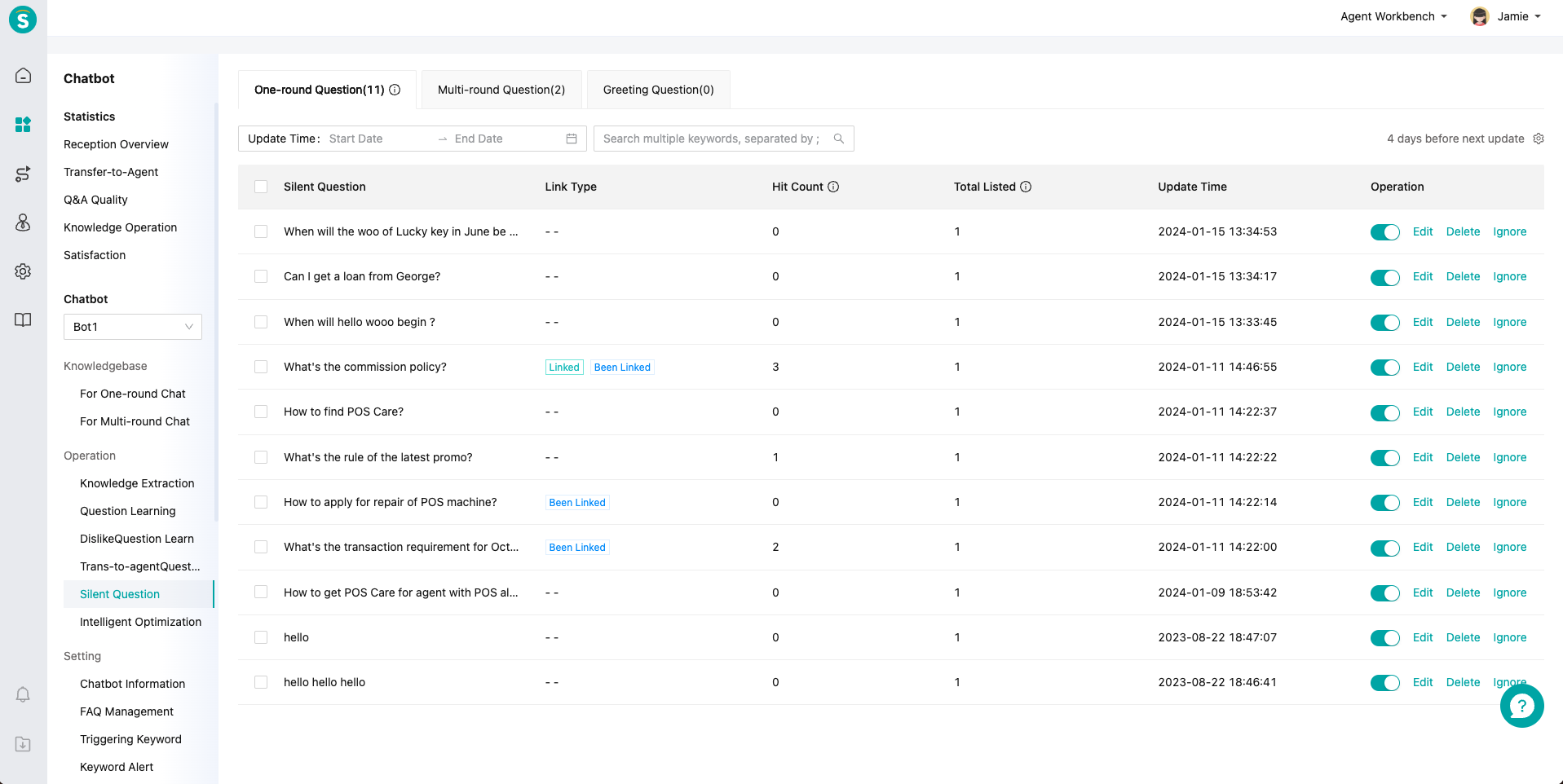The image size is (1563, 784).
Task: Tick the select-all checkbox in table header
Action: pos(261,187)
